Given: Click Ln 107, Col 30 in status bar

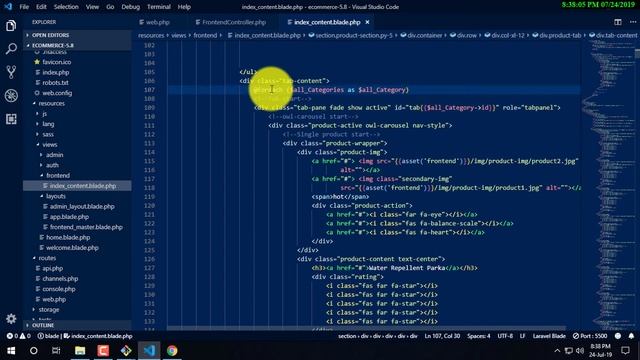Looking at the screenshot, I should pos(442,336).
